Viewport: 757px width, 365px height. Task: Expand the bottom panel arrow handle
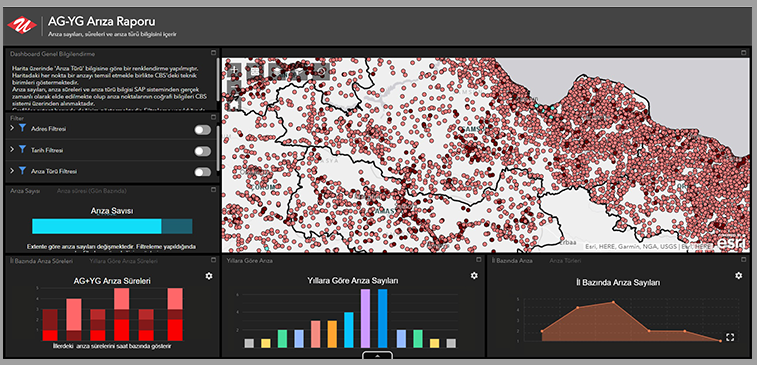point(378,356)
